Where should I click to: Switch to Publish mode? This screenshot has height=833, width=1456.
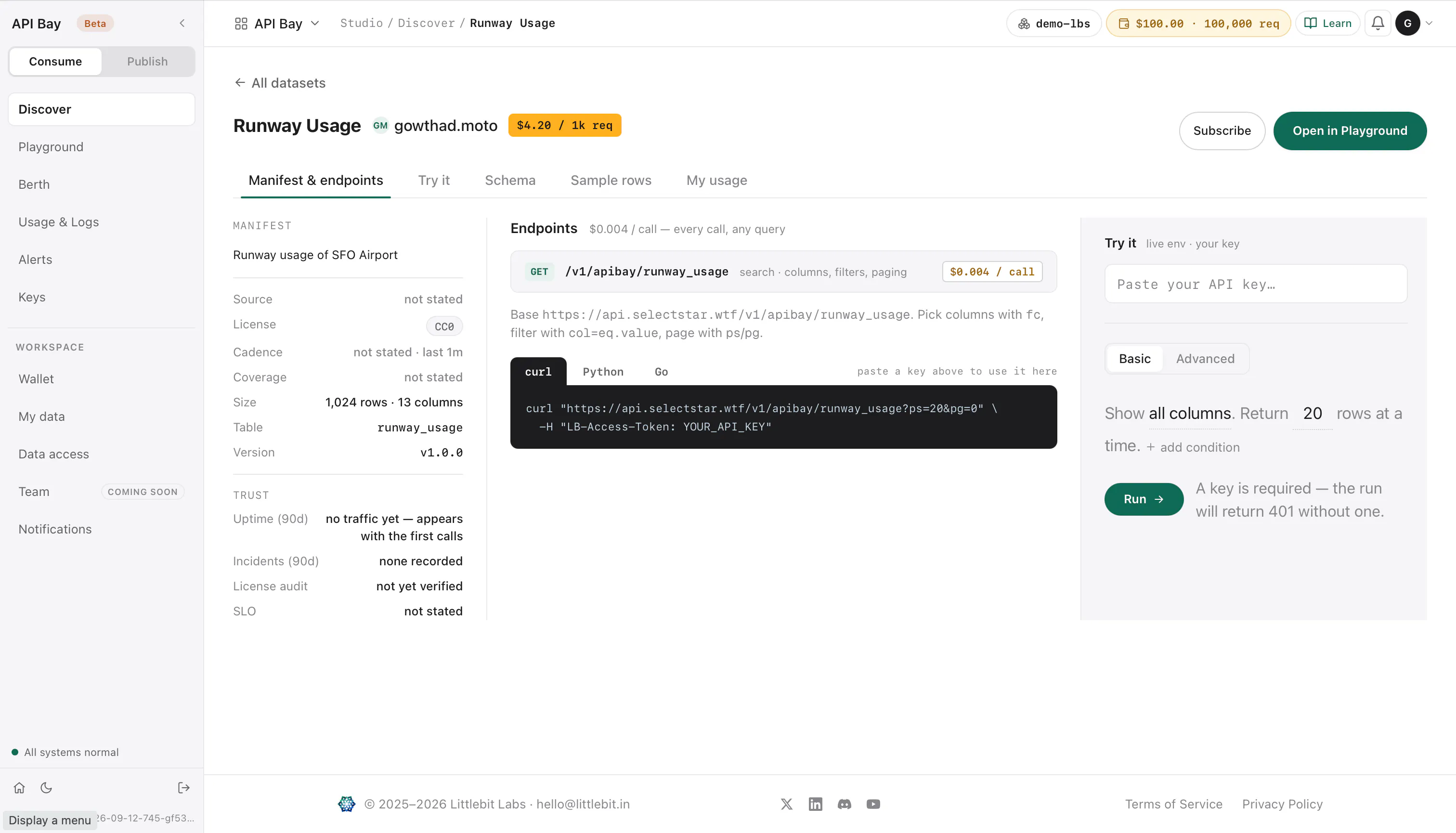148,61
